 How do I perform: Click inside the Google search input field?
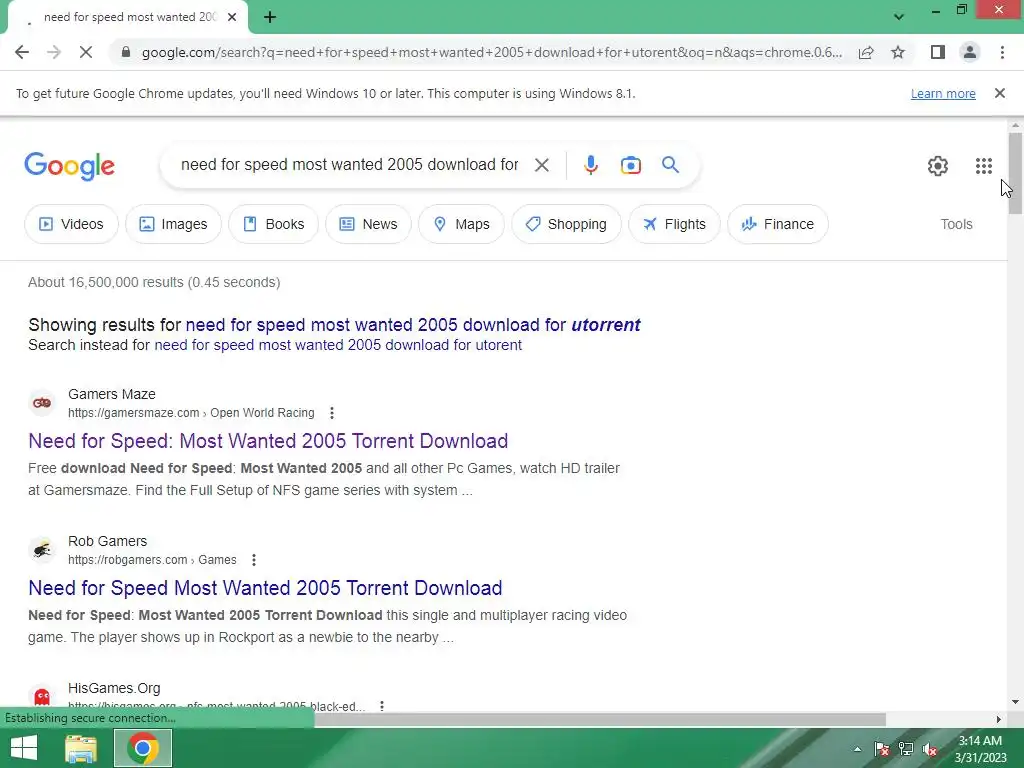[x=350, y=165]
